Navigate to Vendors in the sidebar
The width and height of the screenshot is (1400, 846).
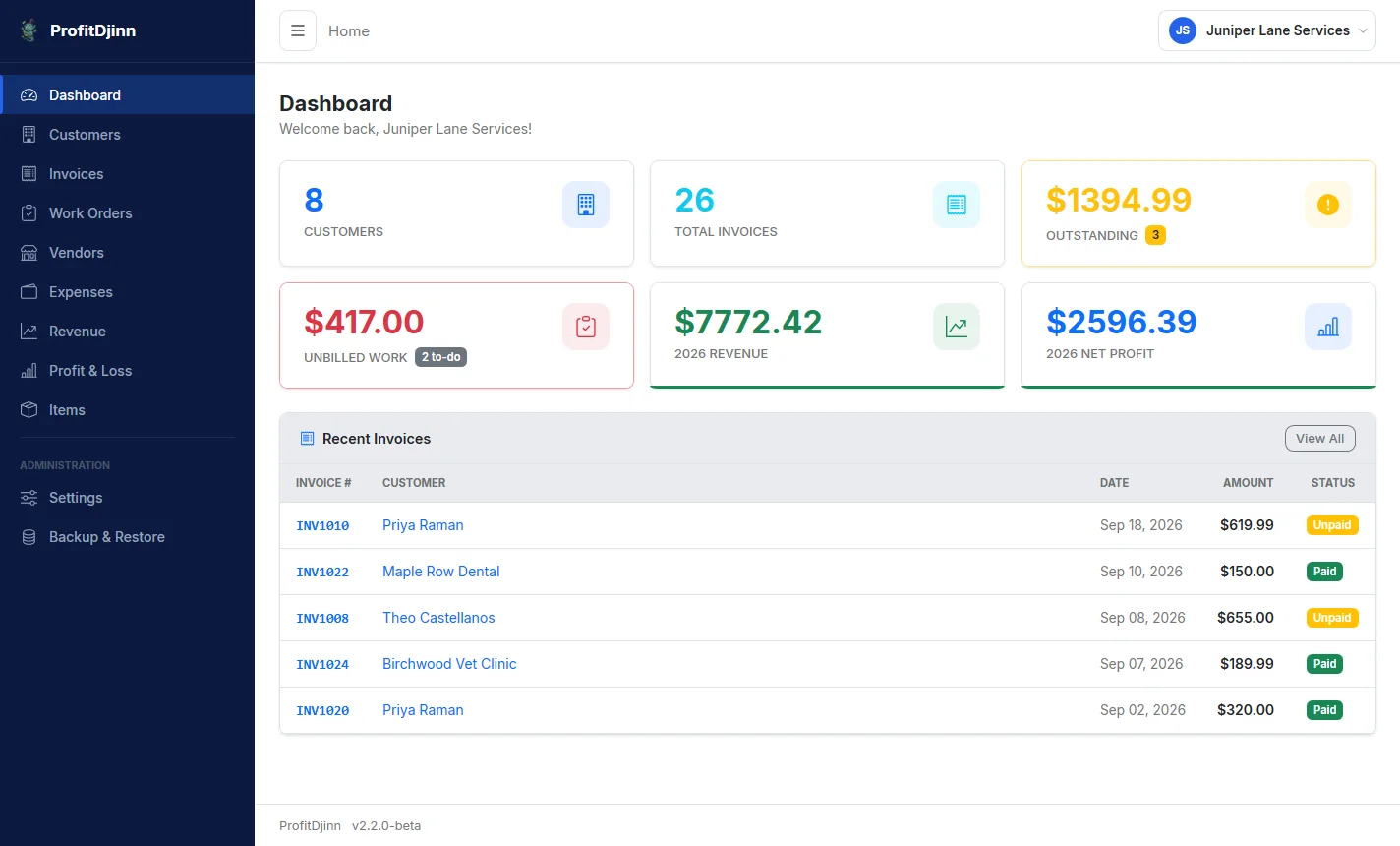click(x=127, y=253)
